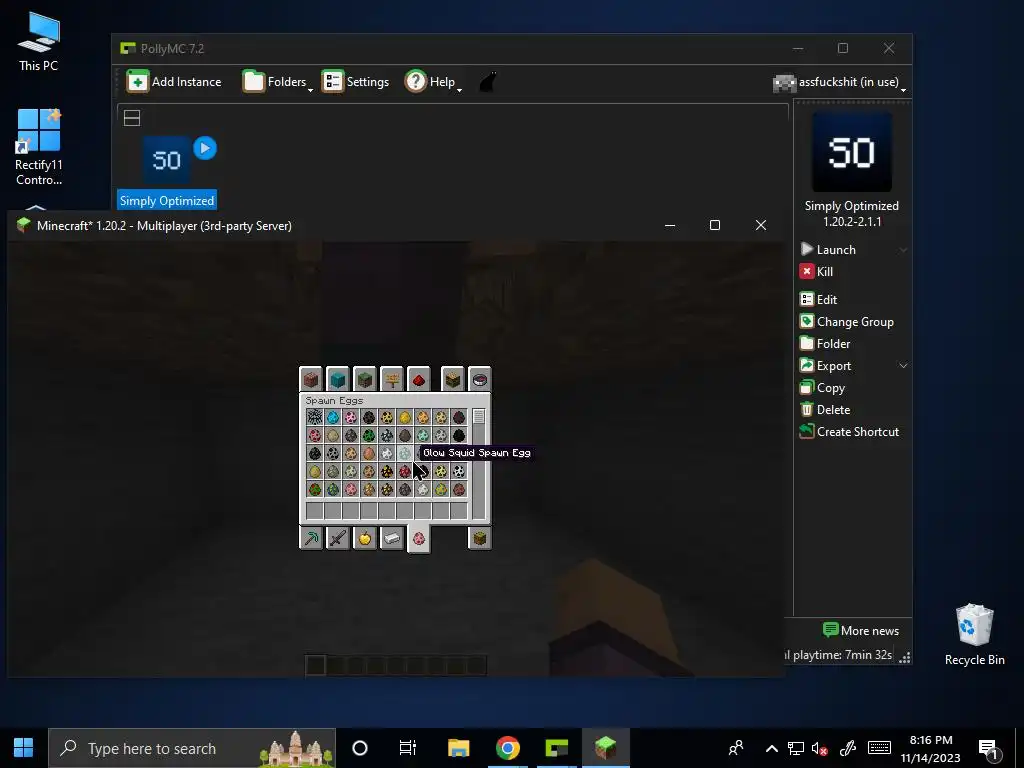Open the Recycle Bin desktop icon
Screen dimensions: 1024x768
click(974, 635)
